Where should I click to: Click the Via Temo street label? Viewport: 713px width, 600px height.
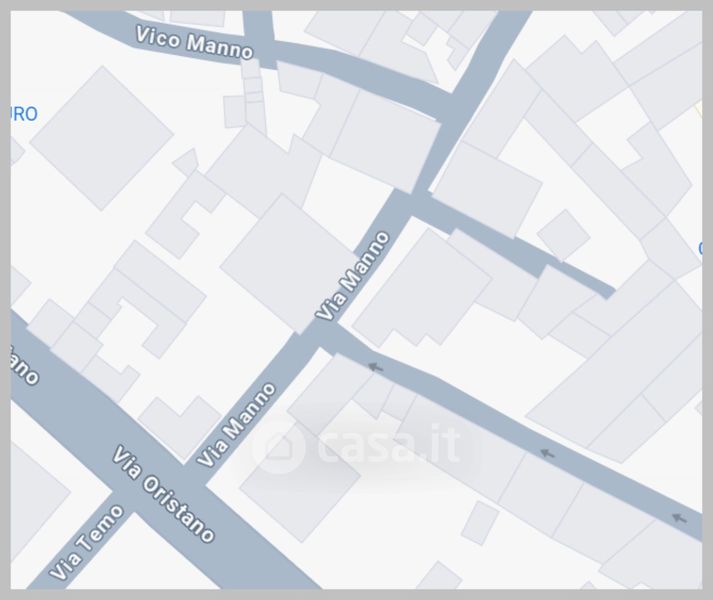coord(86,542)
